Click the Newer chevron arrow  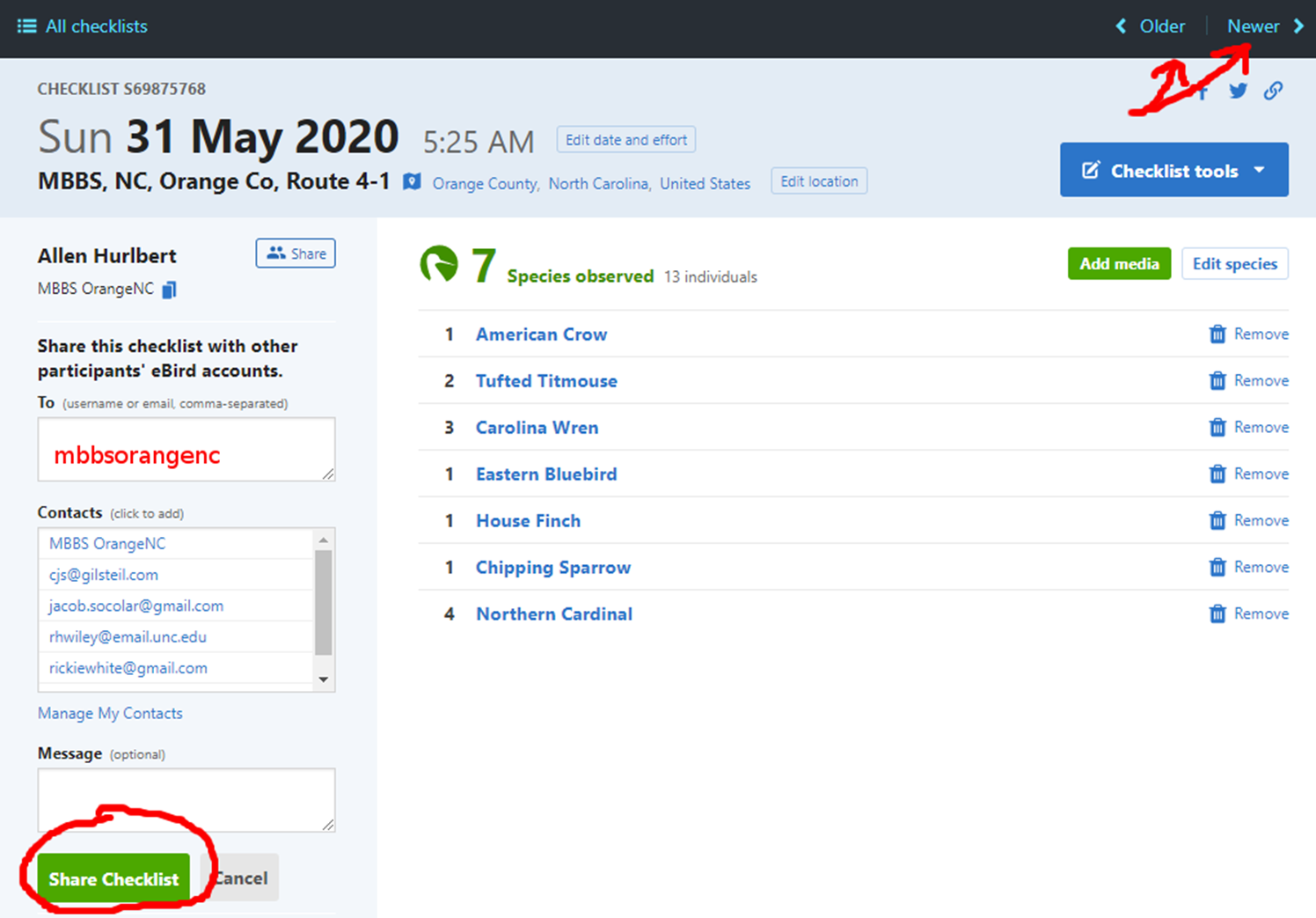pos(1298,26)
